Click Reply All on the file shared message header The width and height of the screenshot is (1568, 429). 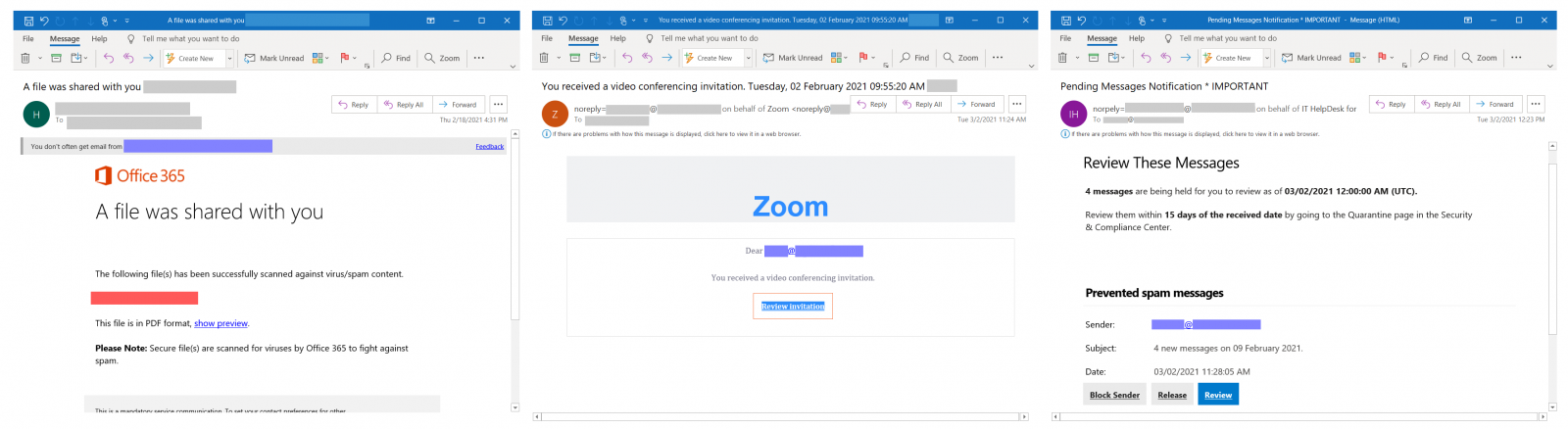pyautogui.click(x=404, y=105)
